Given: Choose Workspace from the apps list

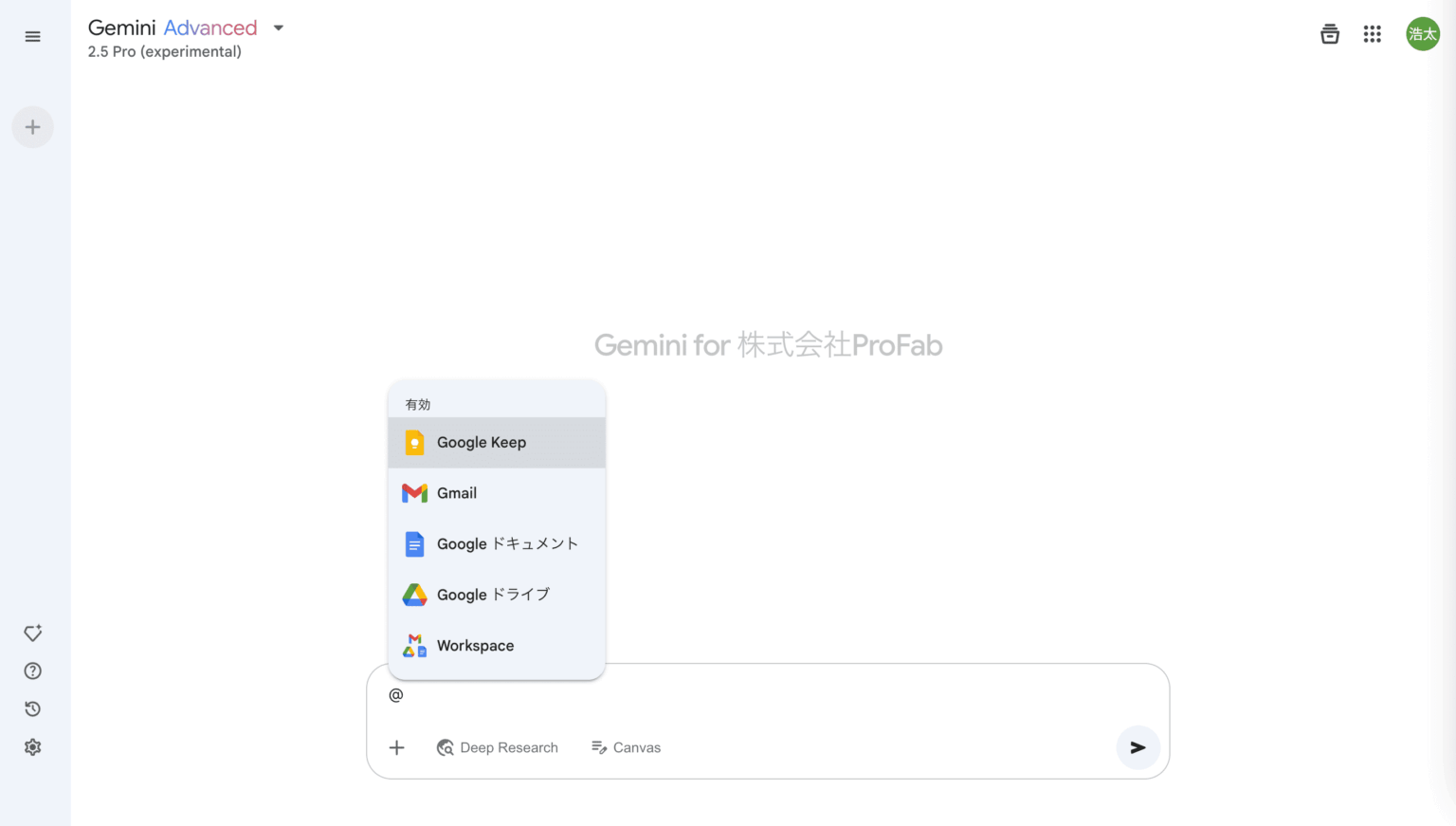Looking at the screenshot, I should 476,645.
